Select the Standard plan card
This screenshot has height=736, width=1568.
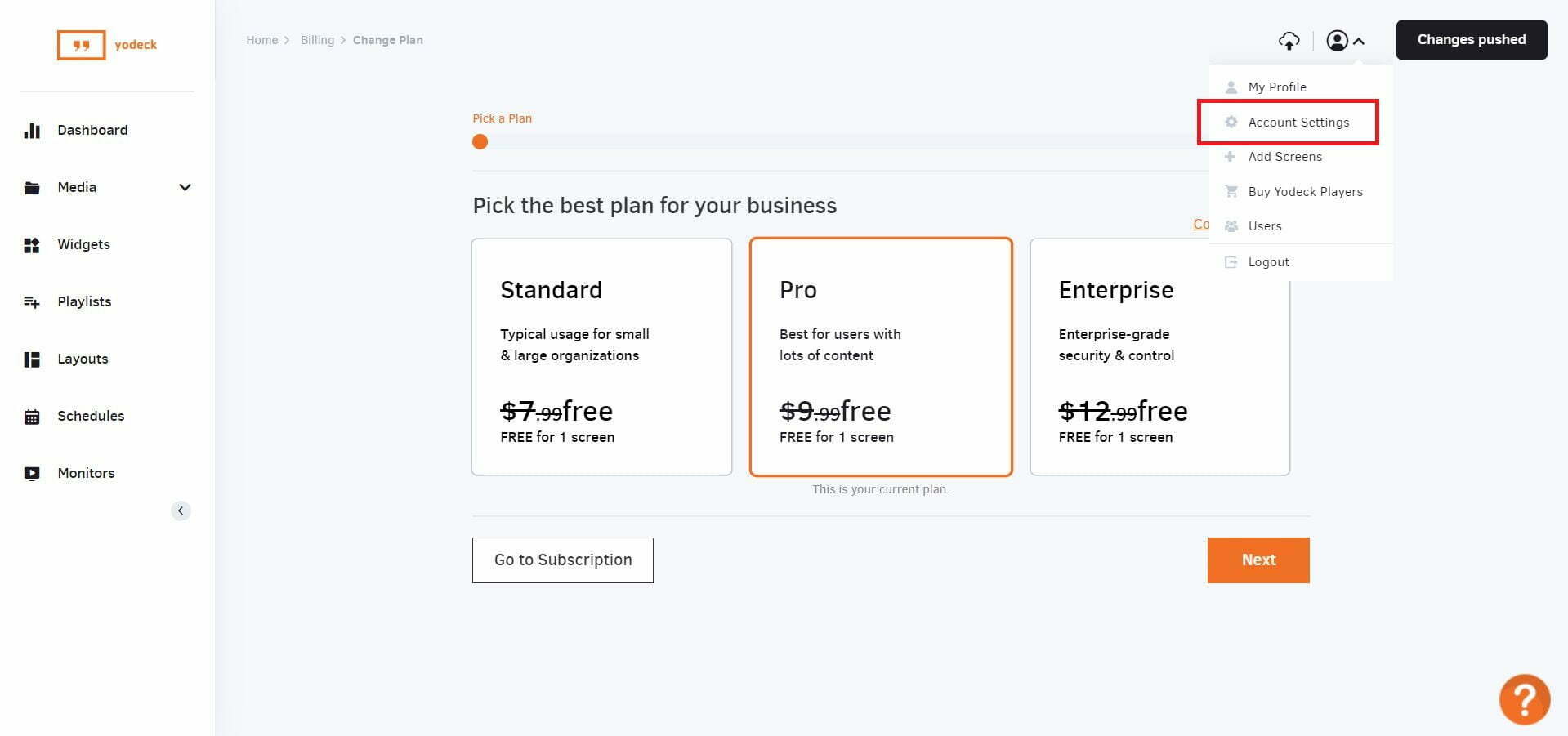(x=601, y=357)
